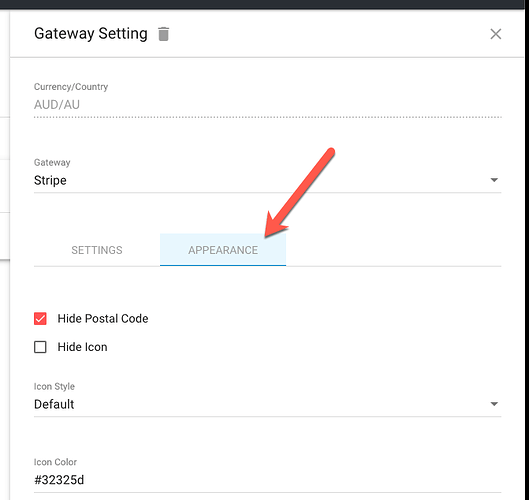Click the Gateway field label
This screenshot has height=500, width=529.
(52, 162)
